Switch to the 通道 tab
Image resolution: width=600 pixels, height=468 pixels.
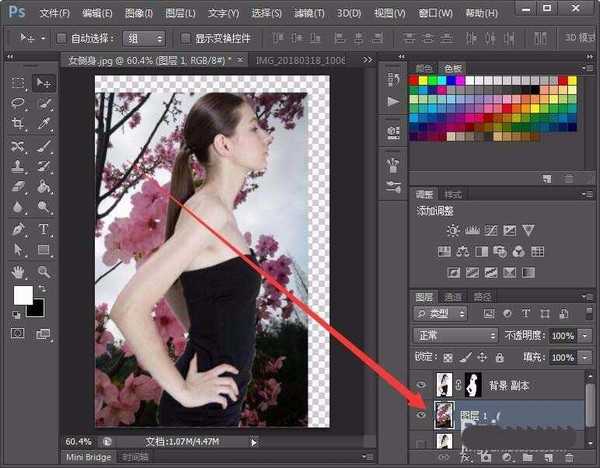tap(453, 297)
